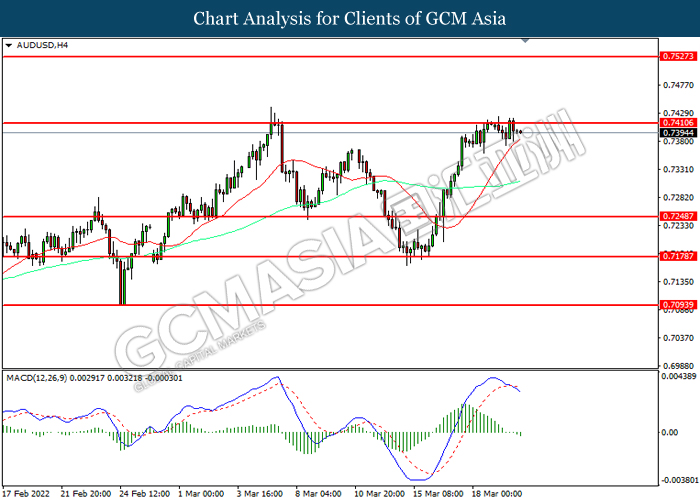Click the Chart Analysis for Clients title
Screen dimensions: 700x500
[350, 19]
